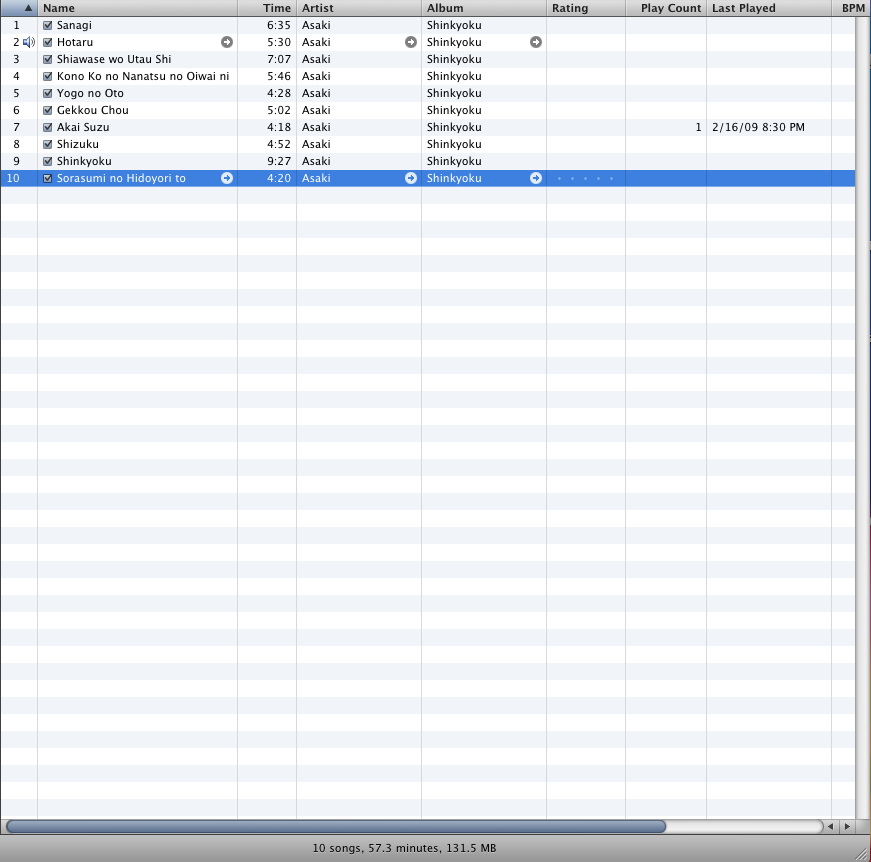Screen dimensions: 871x862
Task: Click the horizontal scrollbar thumb
Action: pyautogui.click(x=336, y=826)
